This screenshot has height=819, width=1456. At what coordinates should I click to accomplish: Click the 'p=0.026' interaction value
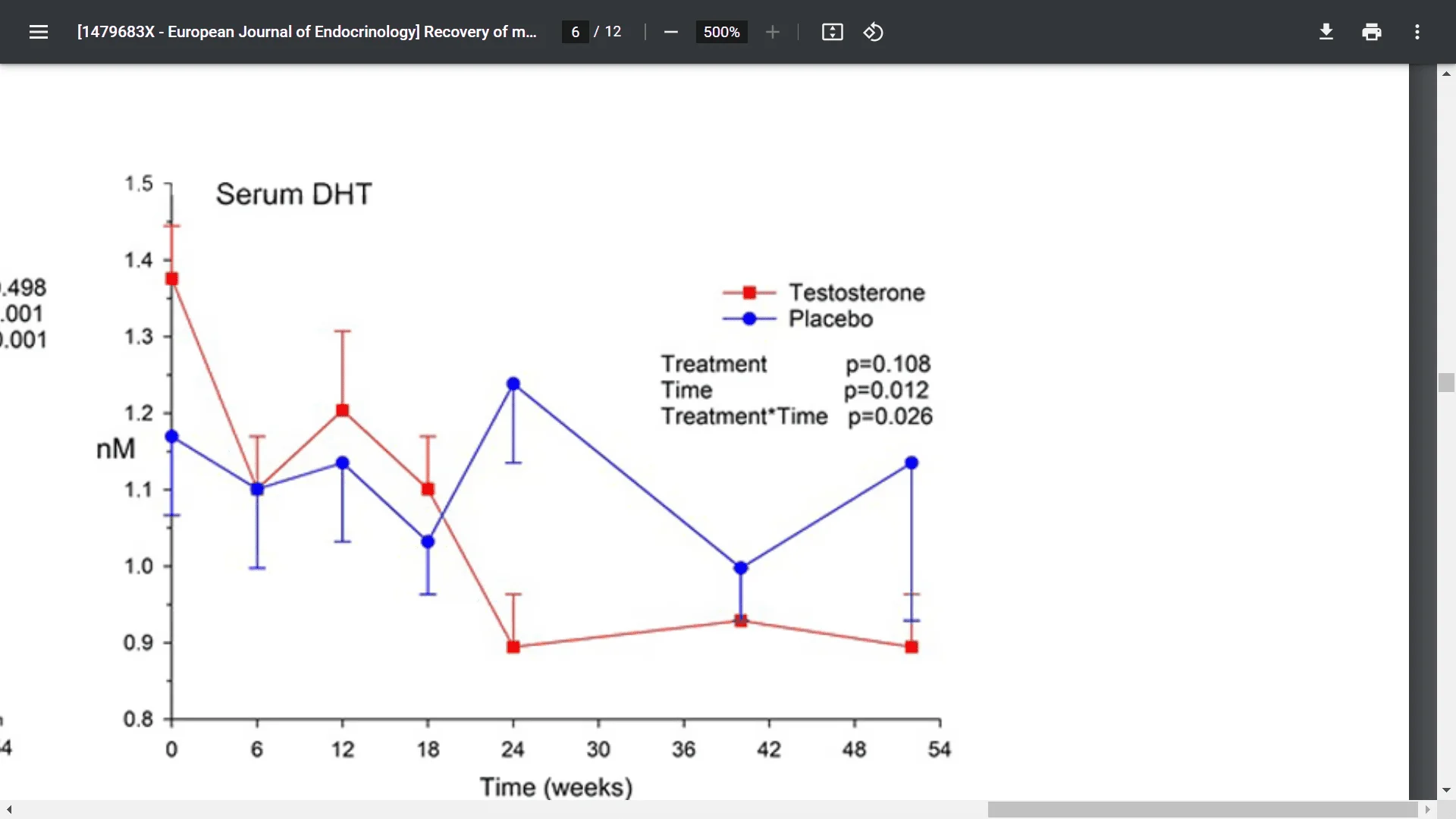click(x=890, y=416)
